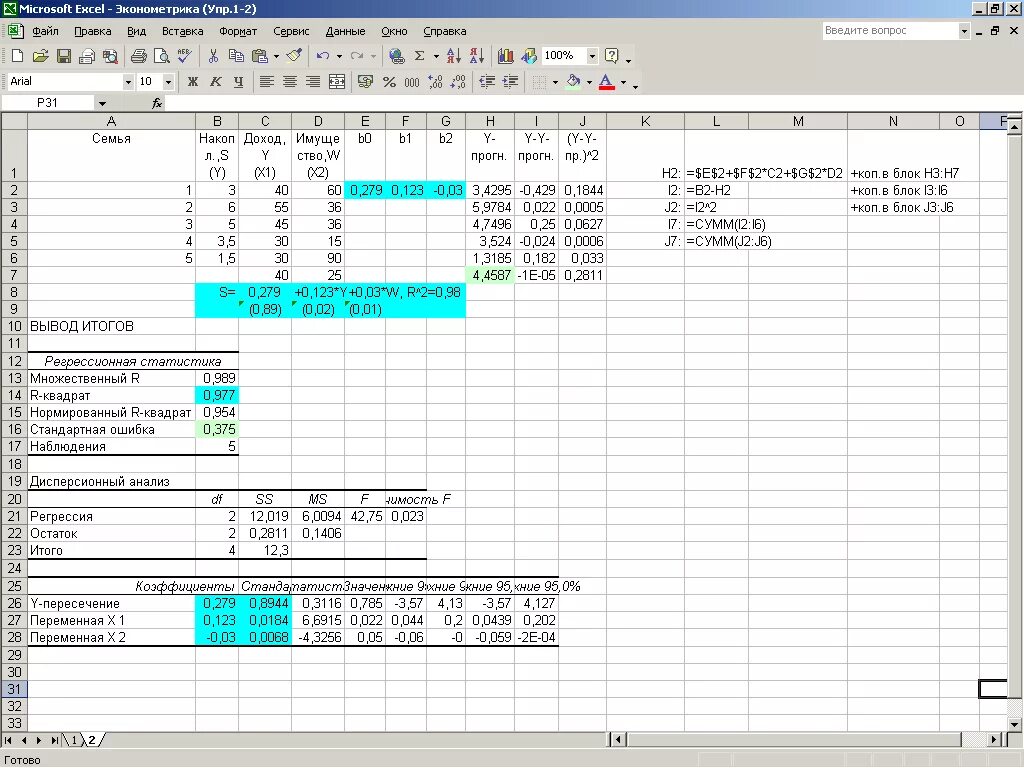Launch the Chart Wizard icon
Viewport: 1024px width, 768px height.
505,56
